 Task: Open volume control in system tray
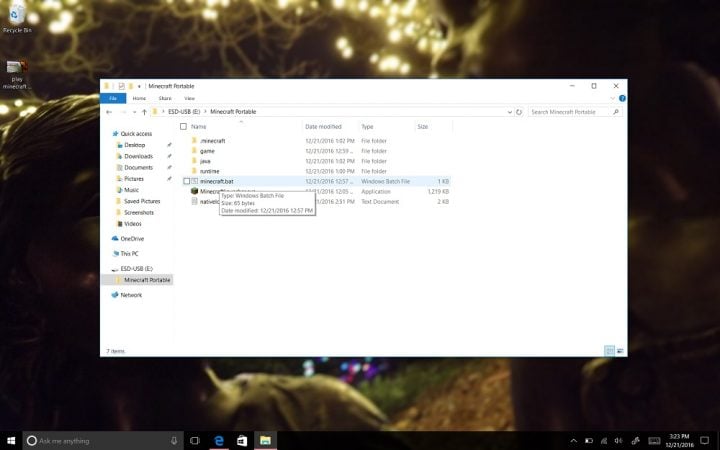tap(619, 441)
